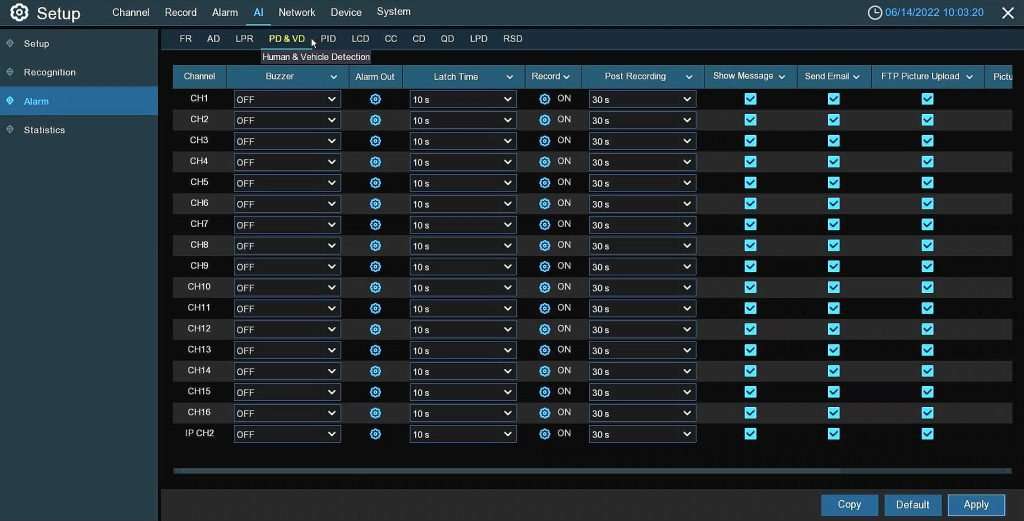The width and height of the screenshot is (1024, 521).
Task: Open Latch Time dropdown for CH7
Action: [462, 225]
